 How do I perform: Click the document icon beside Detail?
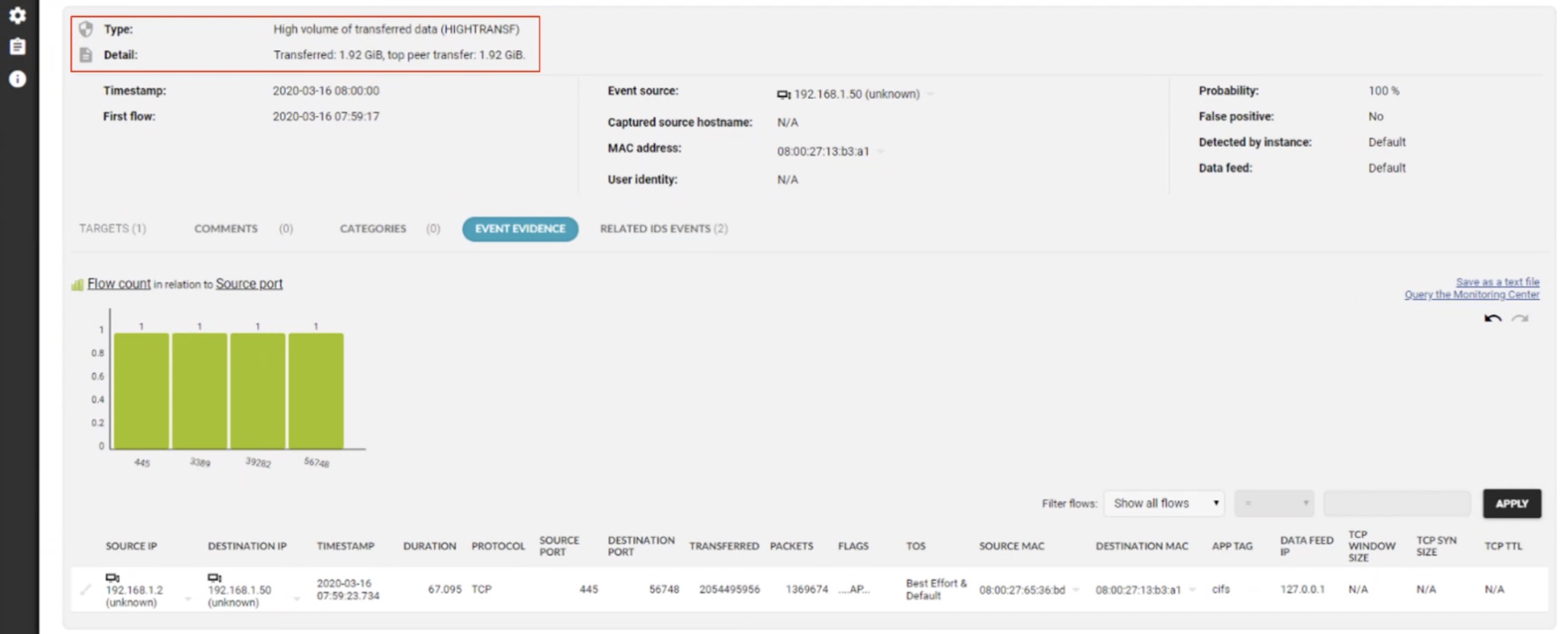[x=86, y=55]
